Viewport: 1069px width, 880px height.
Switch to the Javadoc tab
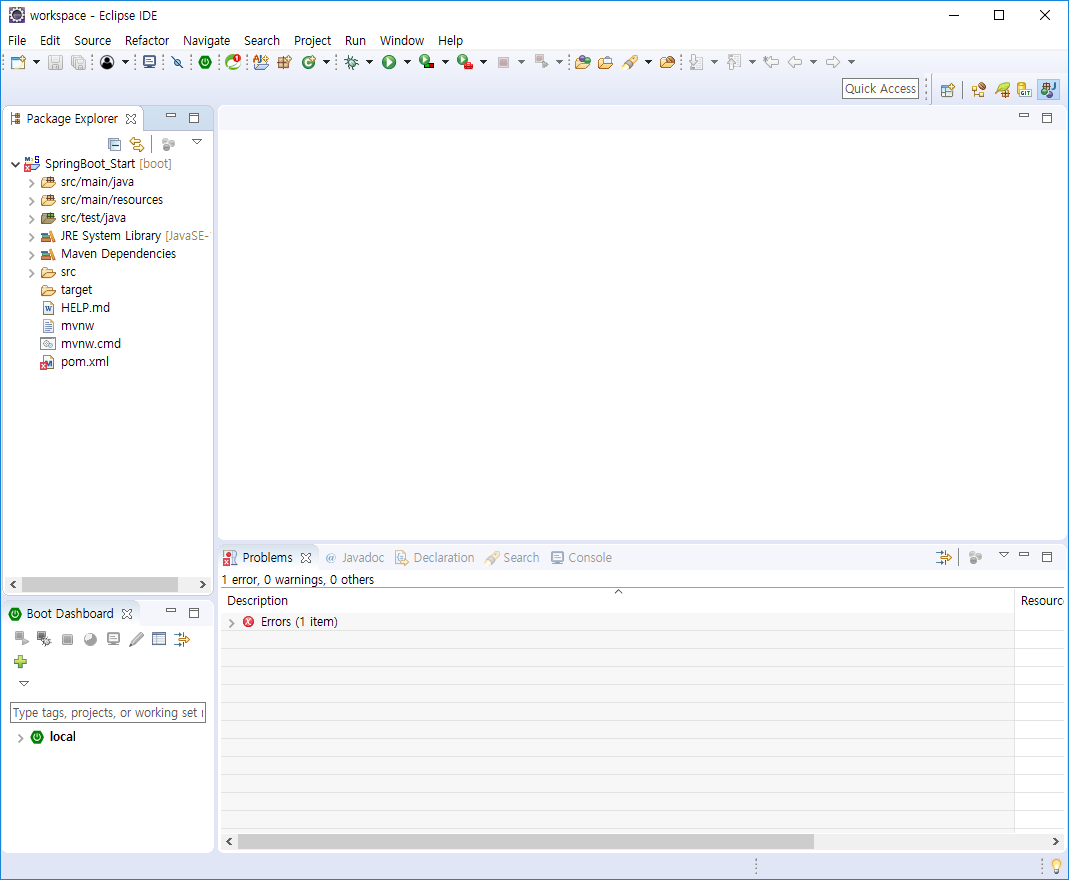click(x=355, y=558)
